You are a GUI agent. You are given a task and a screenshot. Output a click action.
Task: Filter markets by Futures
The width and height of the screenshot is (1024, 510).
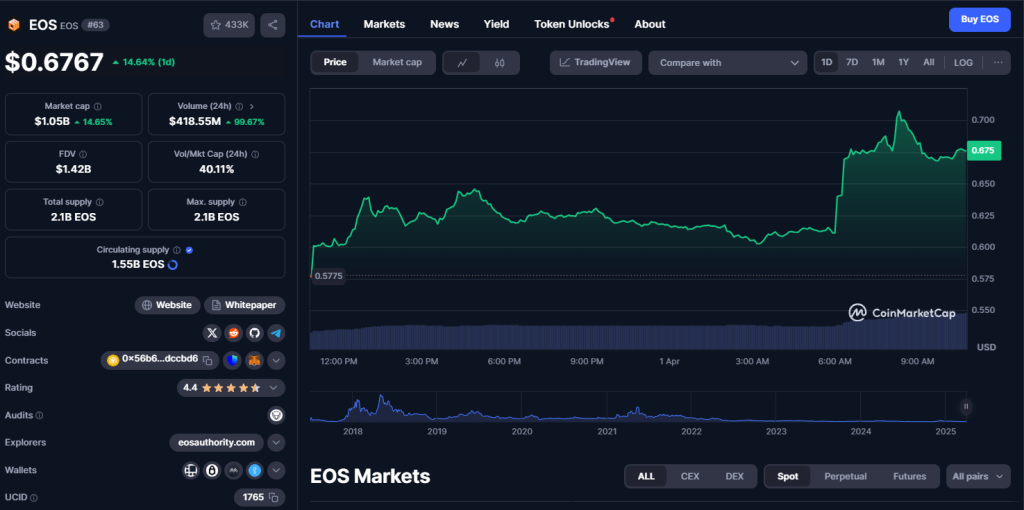pyautogui.click(x=909, y=477)
